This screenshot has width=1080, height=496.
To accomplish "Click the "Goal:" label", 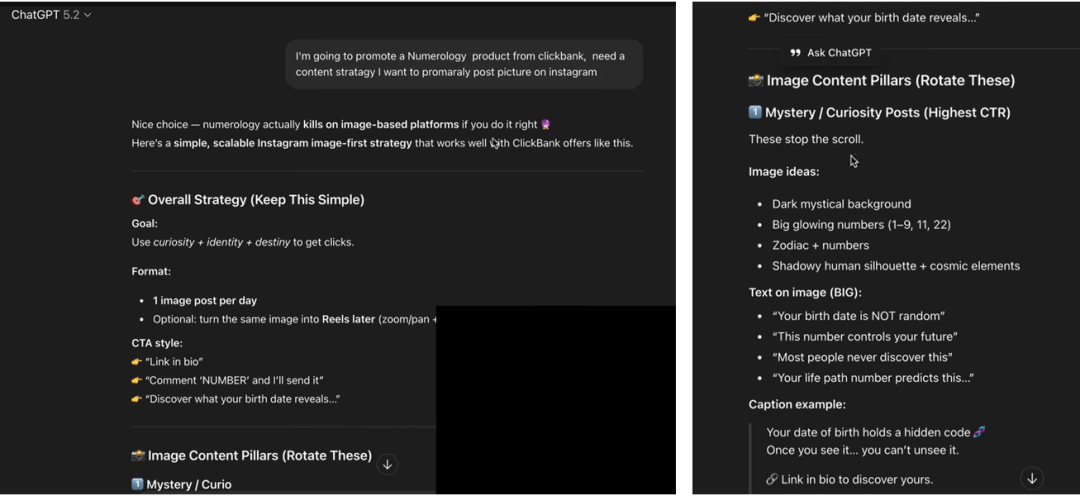I will pyautogui.click(x=145, y=224).
